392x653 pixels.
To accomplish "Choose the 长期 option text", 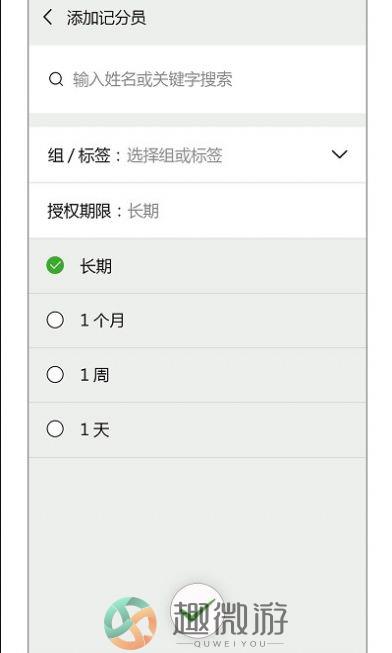I will pyautogui.click(x=96, y=266).
